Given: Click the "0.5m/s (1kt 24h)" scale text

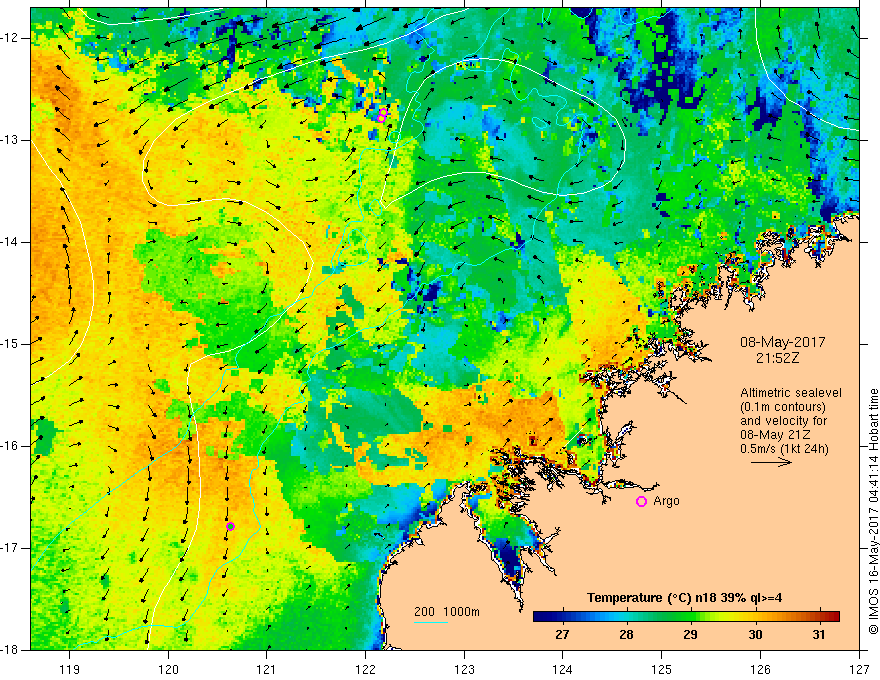Looking at the screenshot, I should [784, 449].
